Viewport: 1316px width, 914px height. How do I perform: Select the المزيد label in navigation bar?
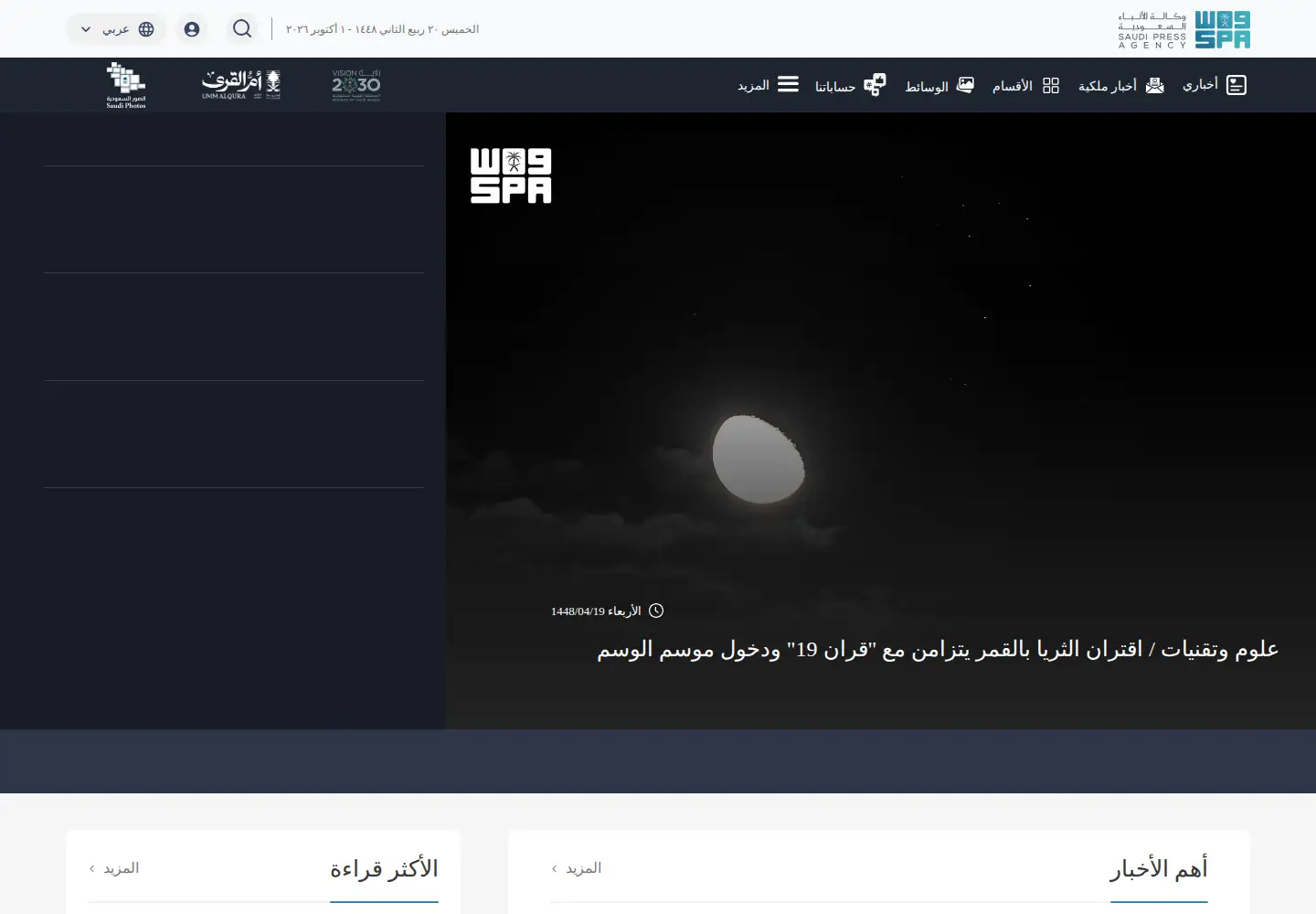coord(753,86)
